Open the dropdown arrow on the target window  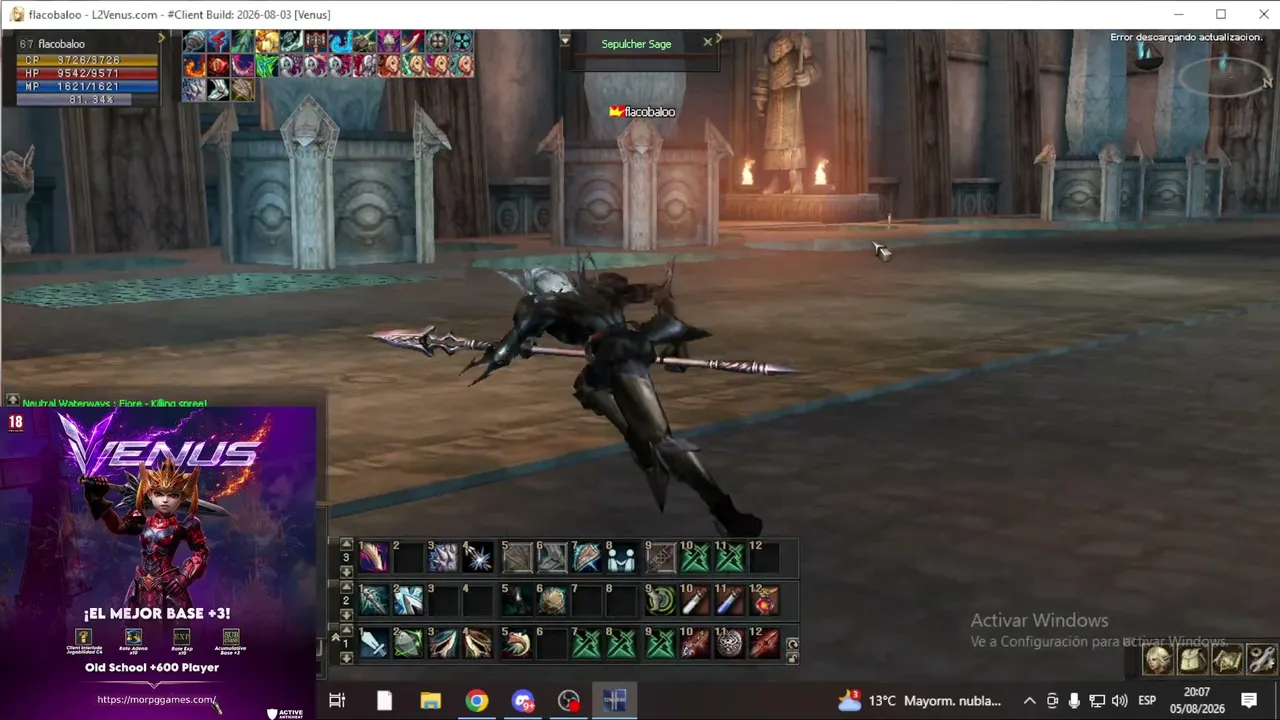click(565, 40)
